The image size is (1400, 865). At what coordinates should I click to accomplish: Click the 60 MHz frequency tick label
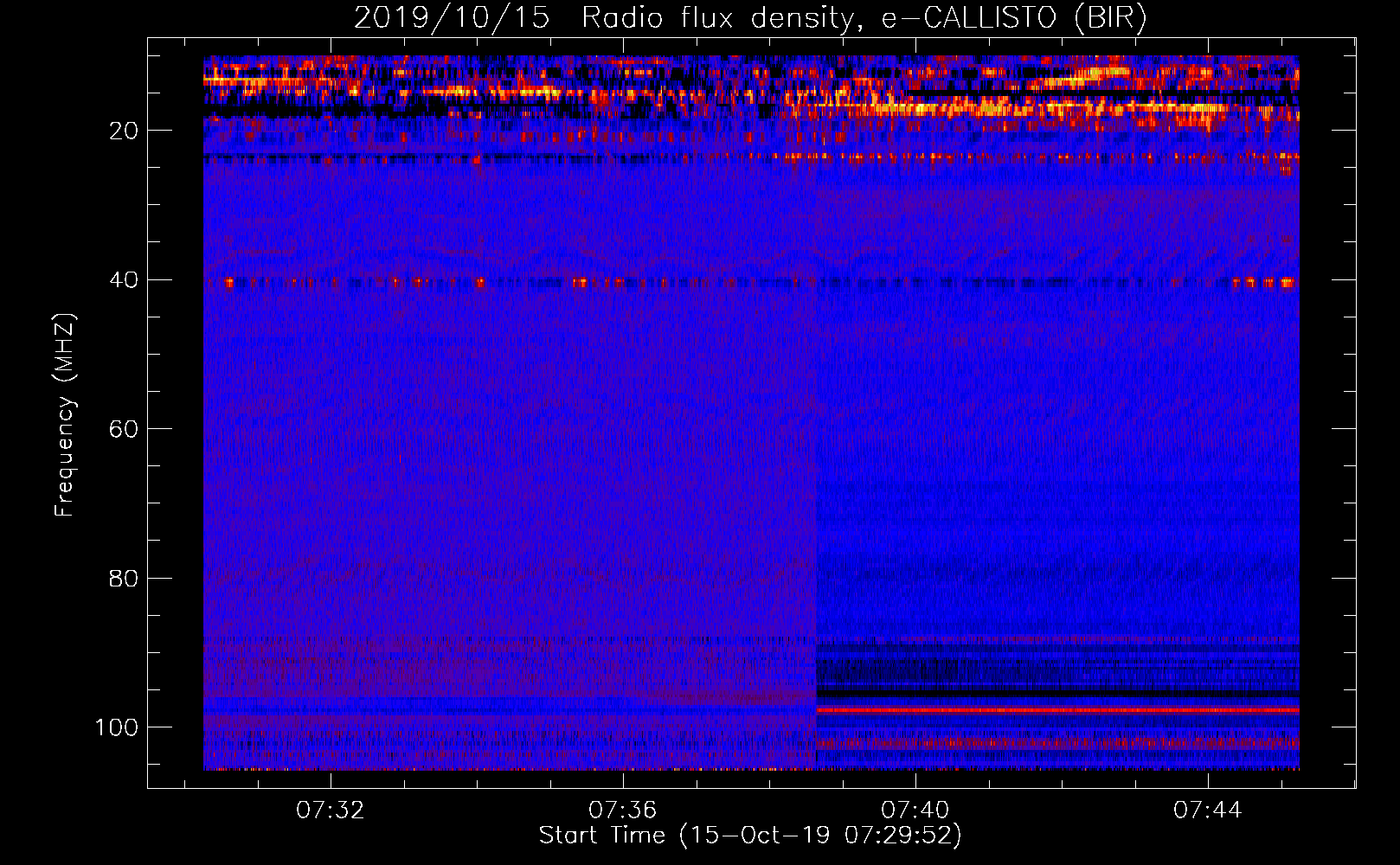point(124,429)
